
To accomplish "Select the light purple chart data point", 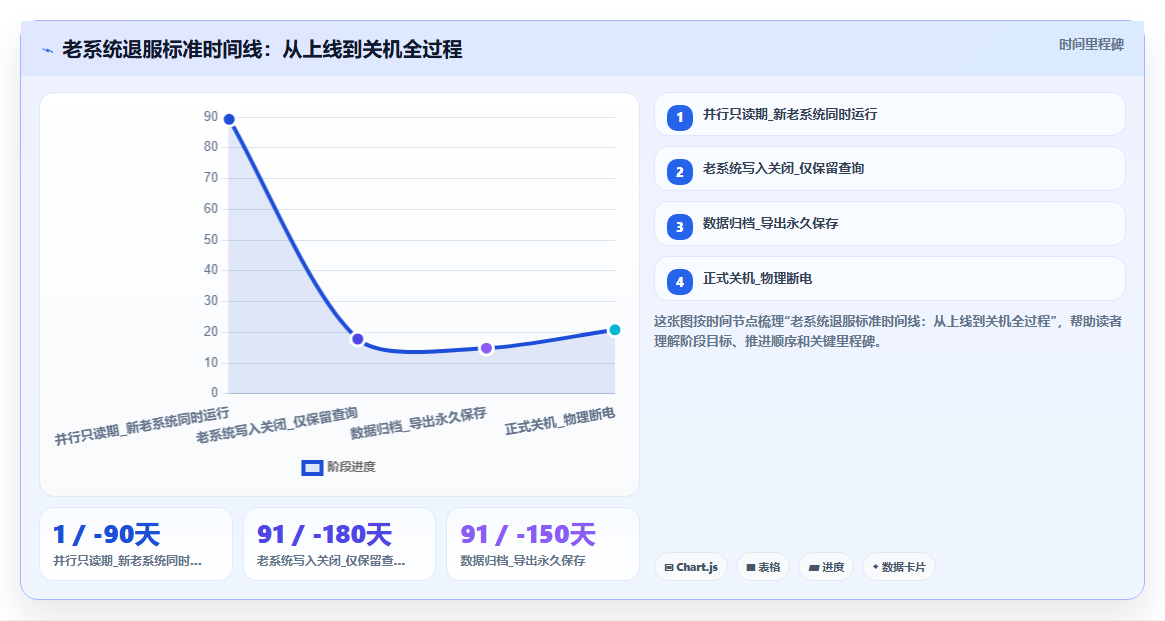I will click(x=486, y=348).
